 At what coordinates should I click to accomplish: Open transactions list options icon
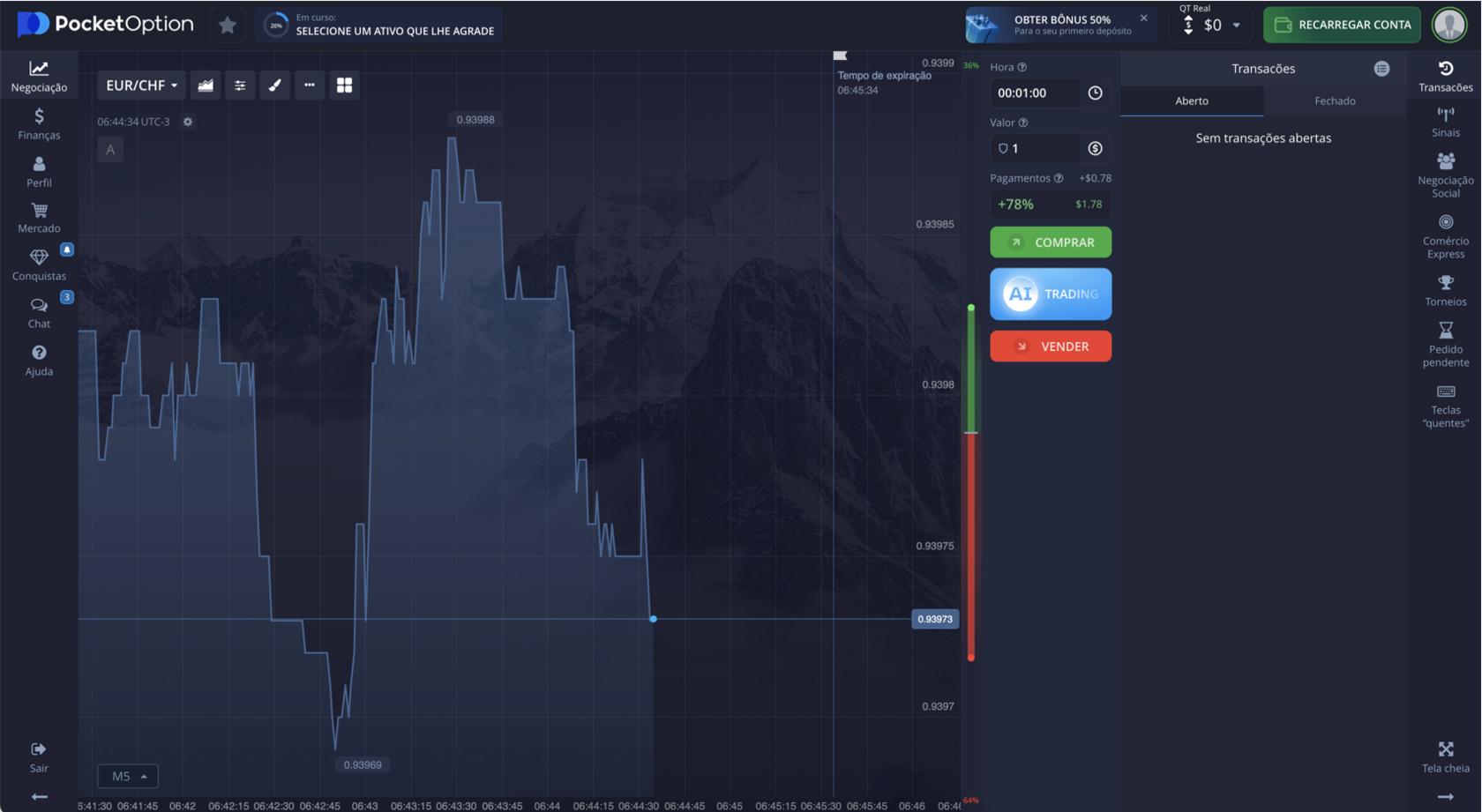tap(1381, 69)
